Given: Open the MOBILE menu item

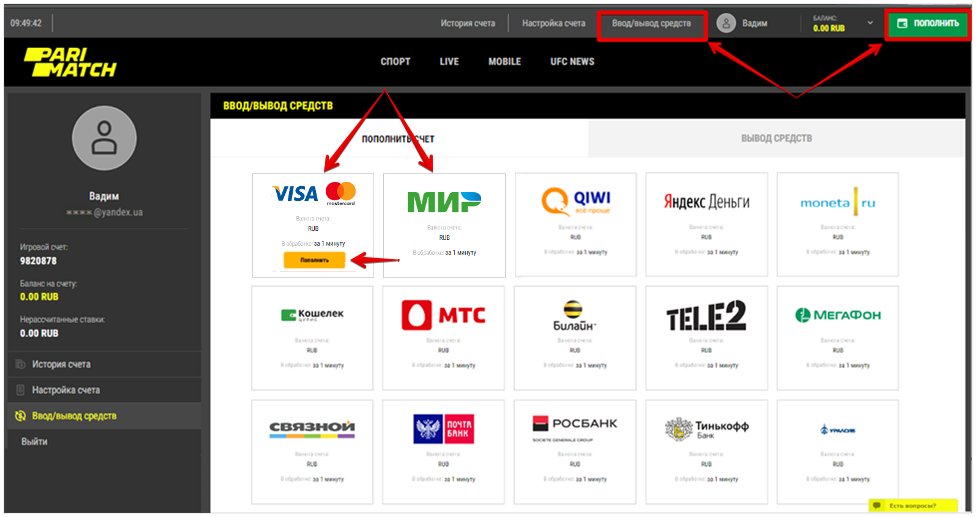Looking at the screenshot, I should click(505, 62).
